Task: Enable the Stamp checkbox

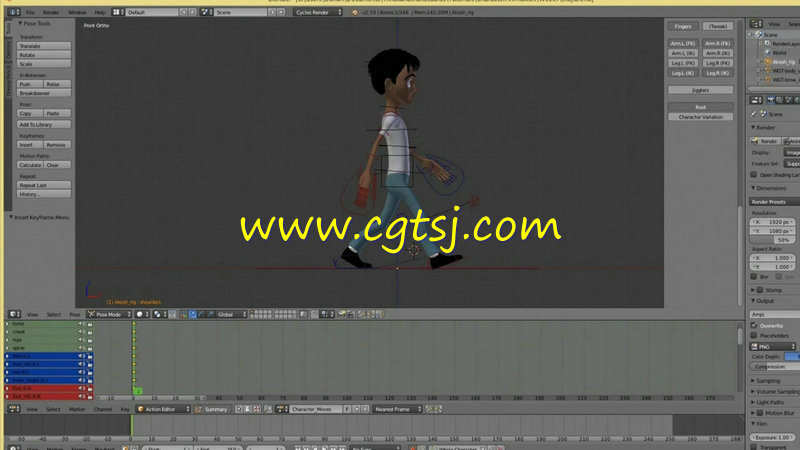Action: coord(760,290)
